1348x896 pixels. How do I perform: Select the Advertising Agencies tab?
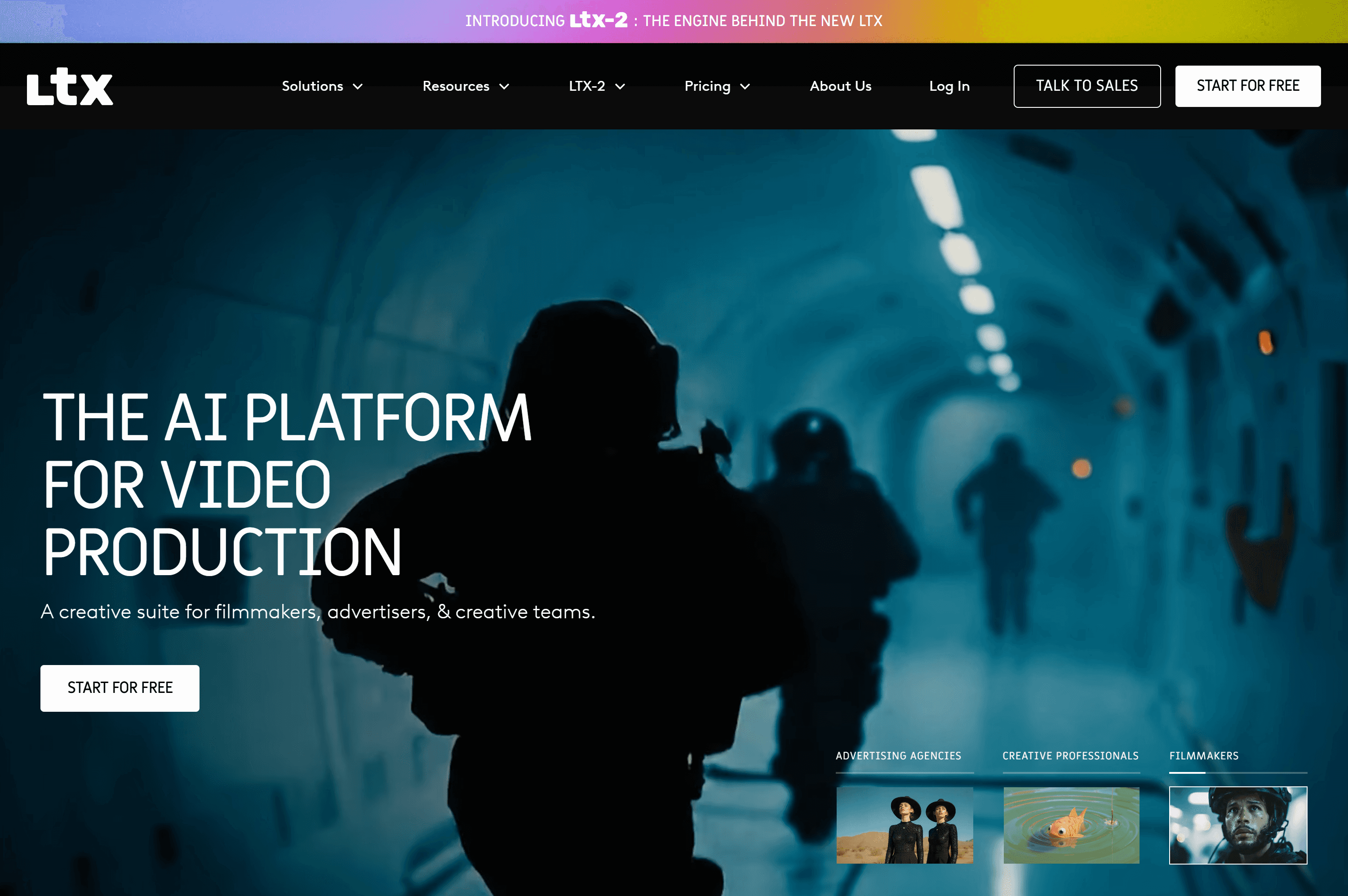pyautogui.click(x=898, y=755)
